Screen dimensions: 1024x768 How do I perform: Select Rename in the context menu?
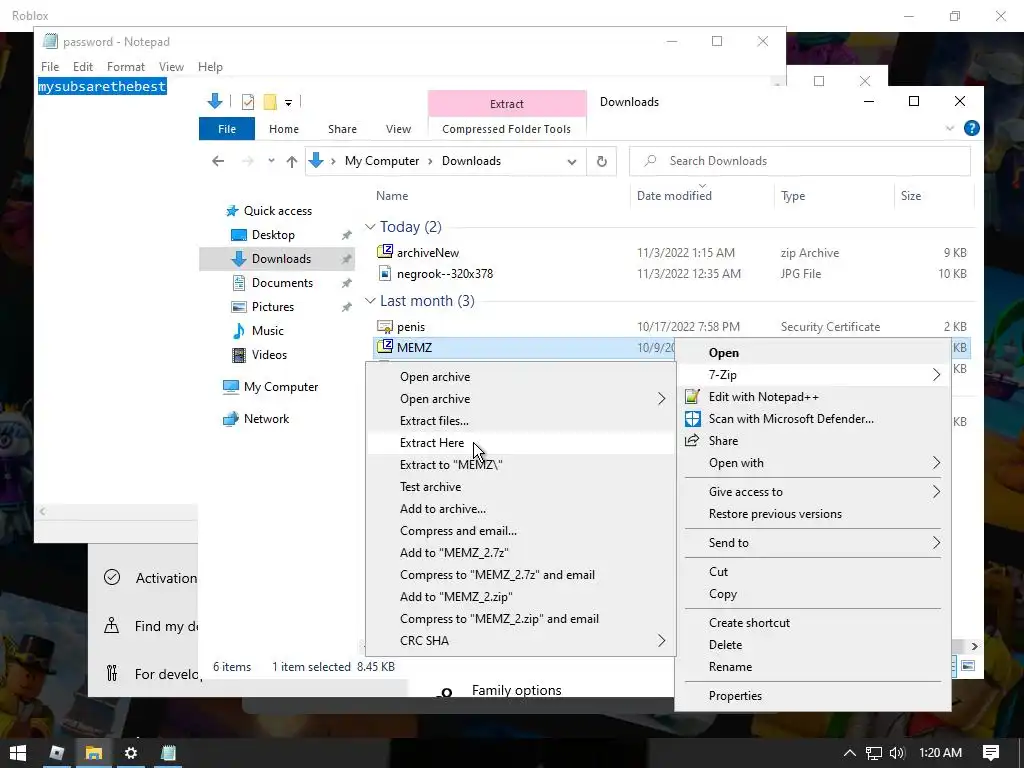[730, 667]
